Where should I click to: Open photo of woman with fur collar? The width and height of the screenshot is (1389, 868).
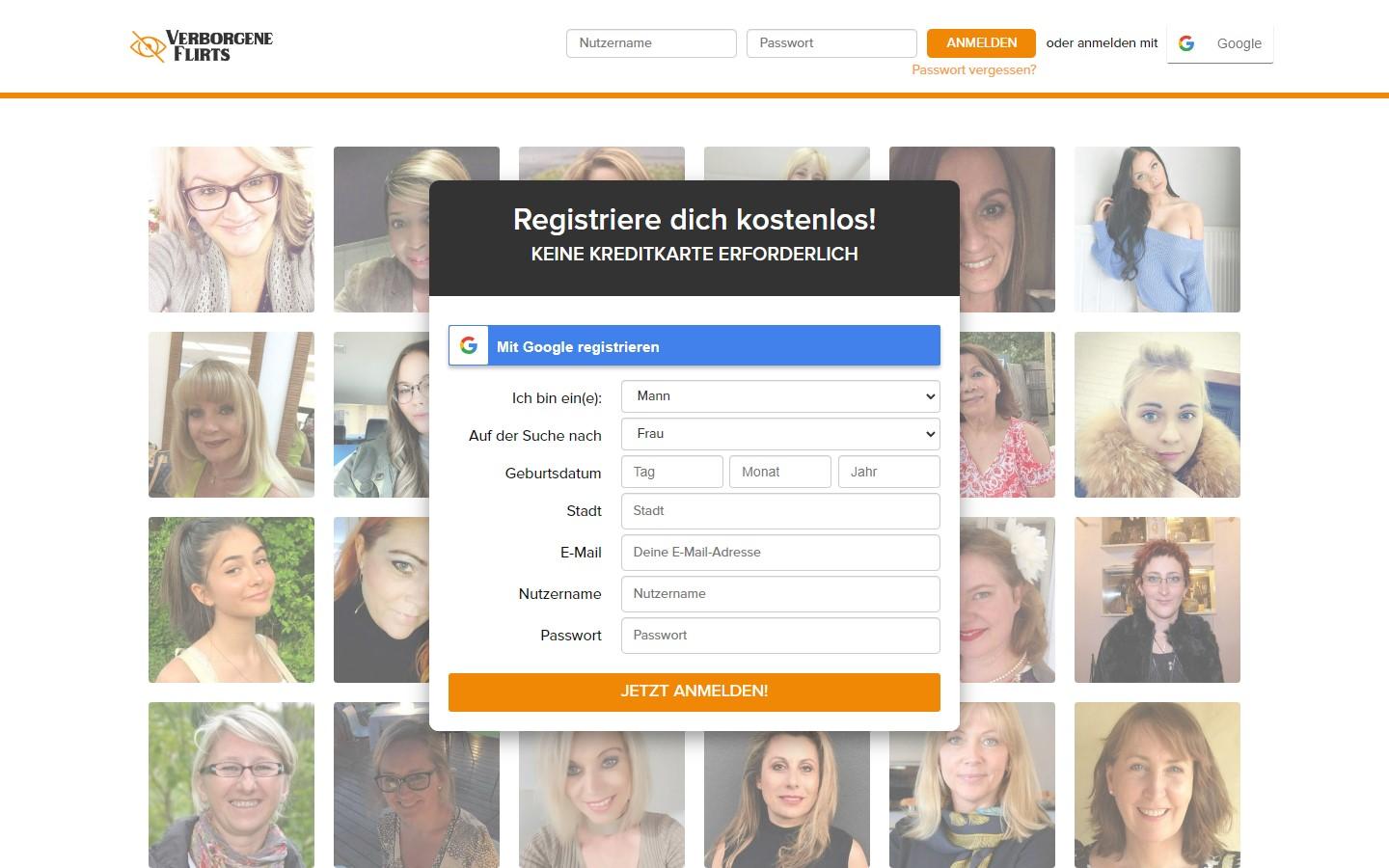tap(1157, 415)
